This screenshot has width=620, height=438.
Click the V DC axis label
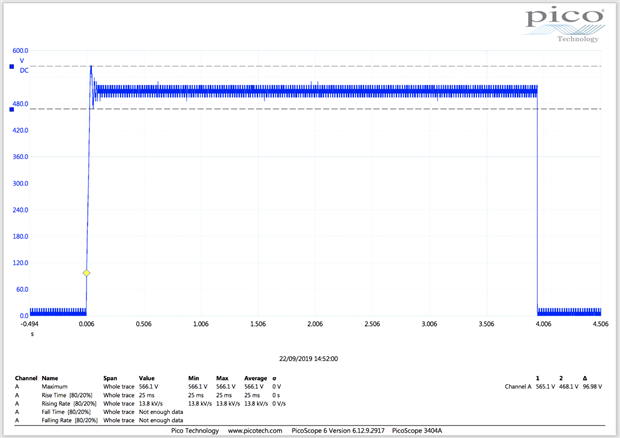tap(24, 66)
